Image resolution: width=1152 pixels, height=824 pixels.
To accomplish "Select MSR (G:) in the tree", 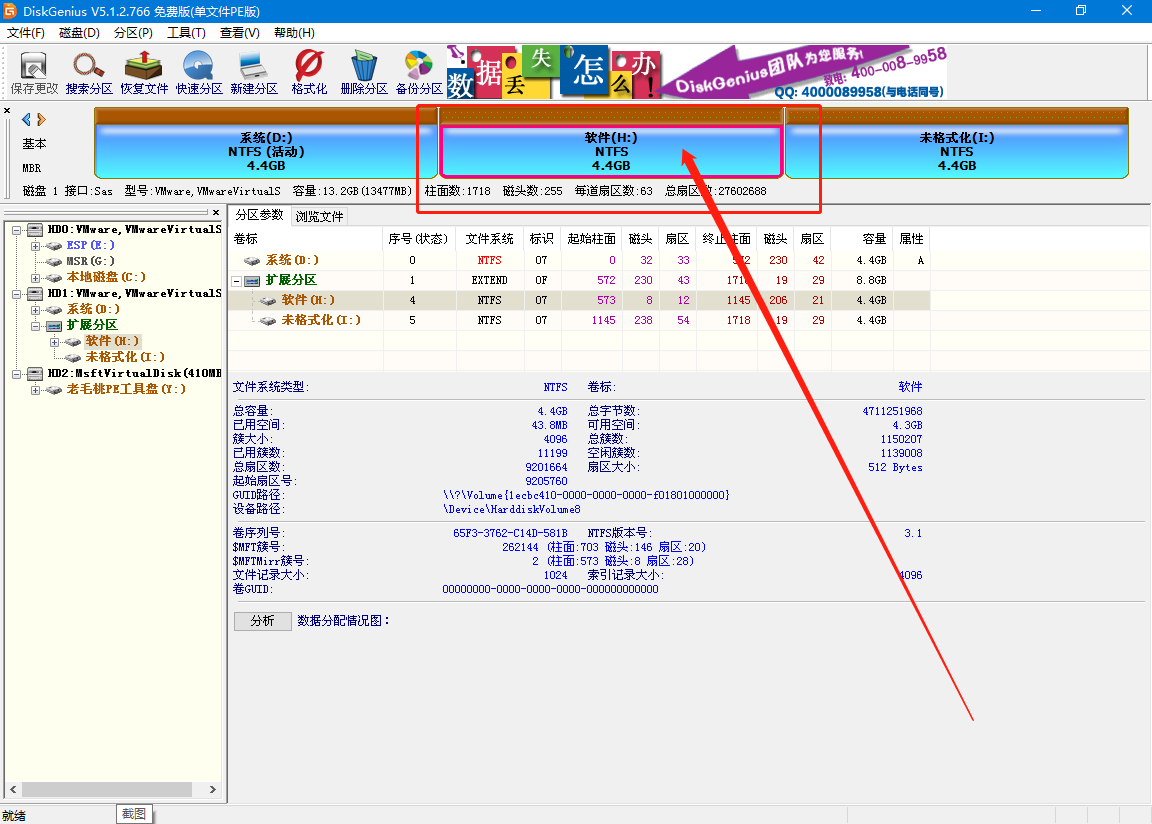I will coord(90,261).
